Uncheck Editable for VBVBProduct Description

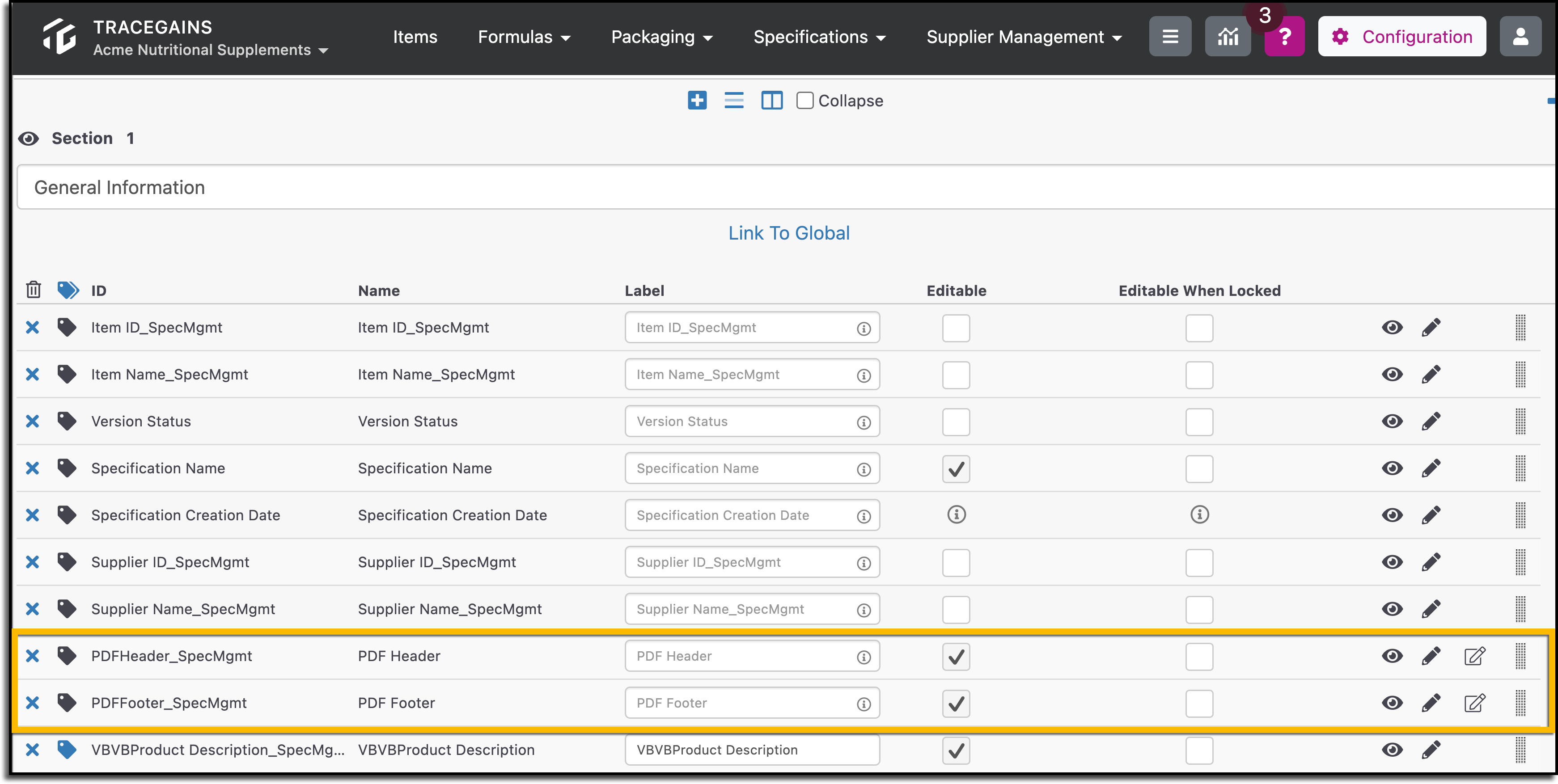[956, 751]
